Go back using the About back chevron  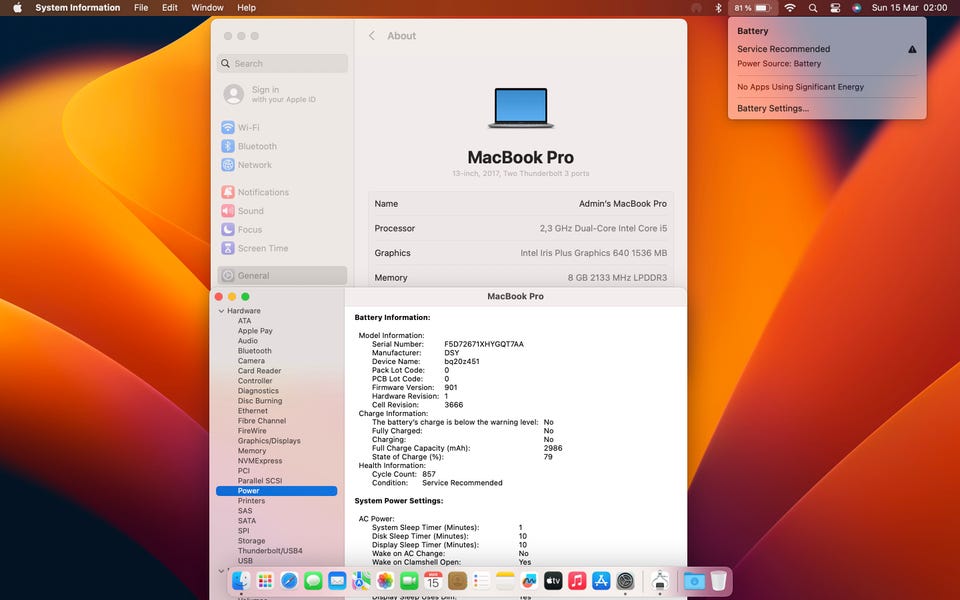click(x=372, y=36)
